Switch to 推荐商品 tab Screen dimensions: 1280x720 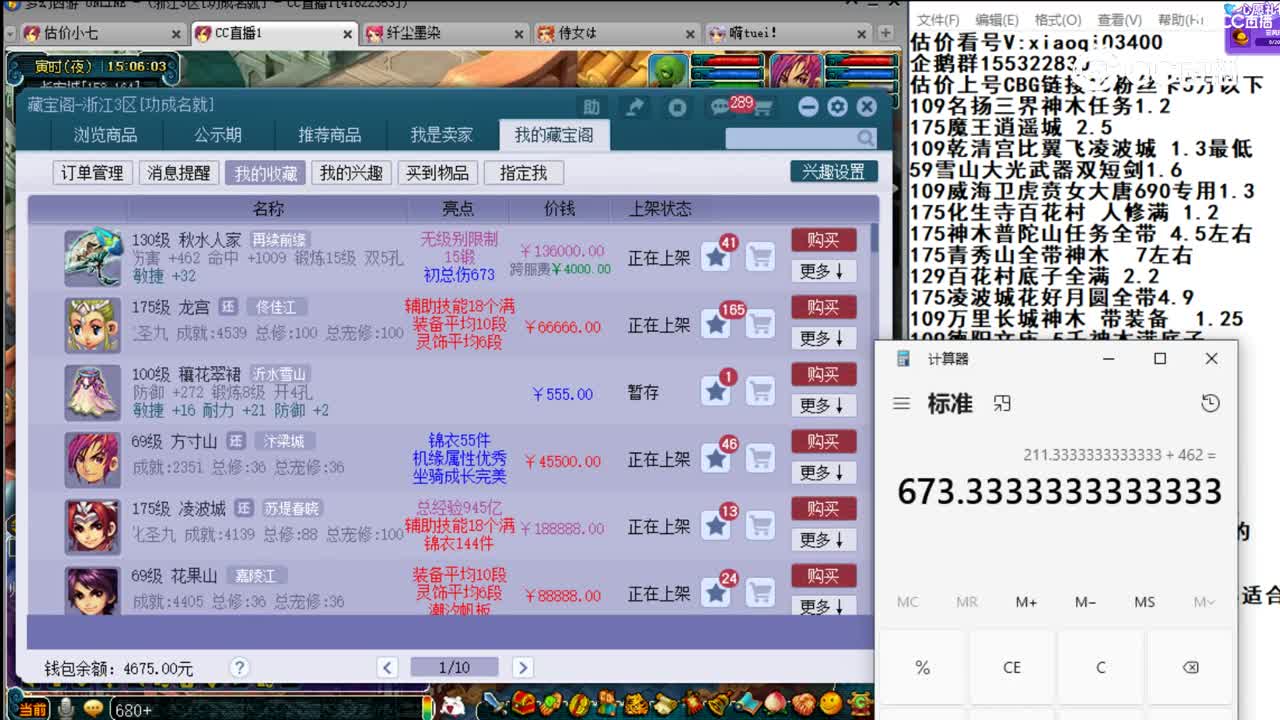coord(330,135)
